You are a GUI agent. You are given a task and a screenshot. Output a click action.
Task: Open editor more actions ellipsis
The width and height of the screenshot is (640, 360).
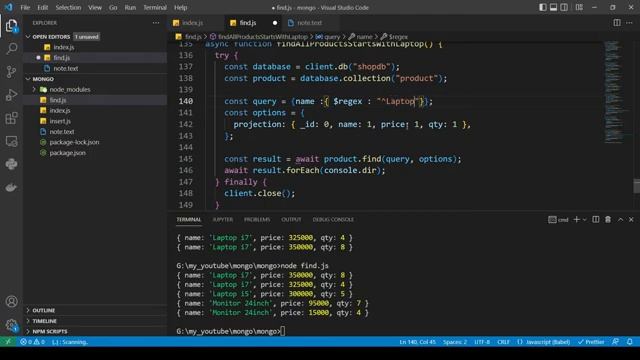tap(629, 23)
